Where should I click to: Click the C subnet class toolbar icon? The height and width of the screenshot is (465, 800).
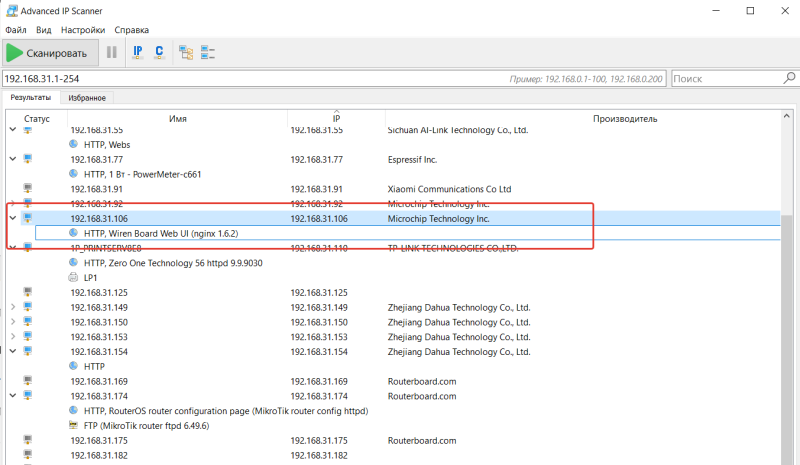tap(159, 52)
